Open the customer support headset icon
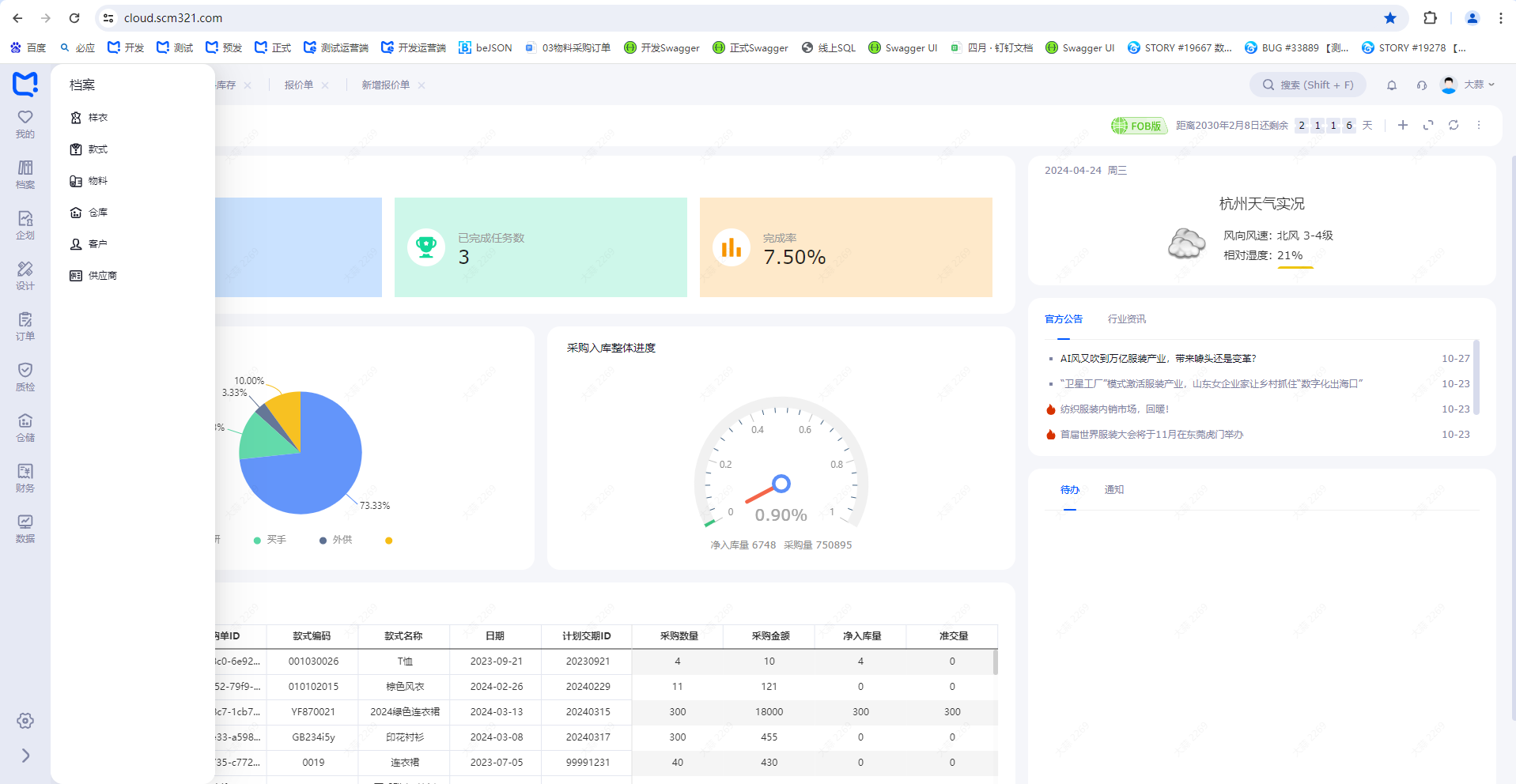The height and width of the screenshot is (784, 1516). [1422, 85]
